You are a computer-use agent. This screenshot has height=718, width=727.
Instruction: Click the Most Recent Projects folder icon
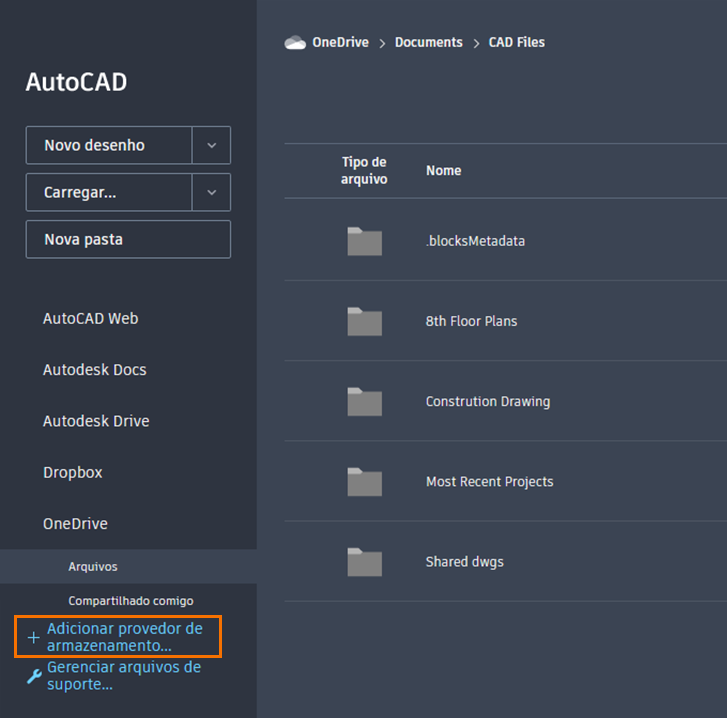pos(364,482)
